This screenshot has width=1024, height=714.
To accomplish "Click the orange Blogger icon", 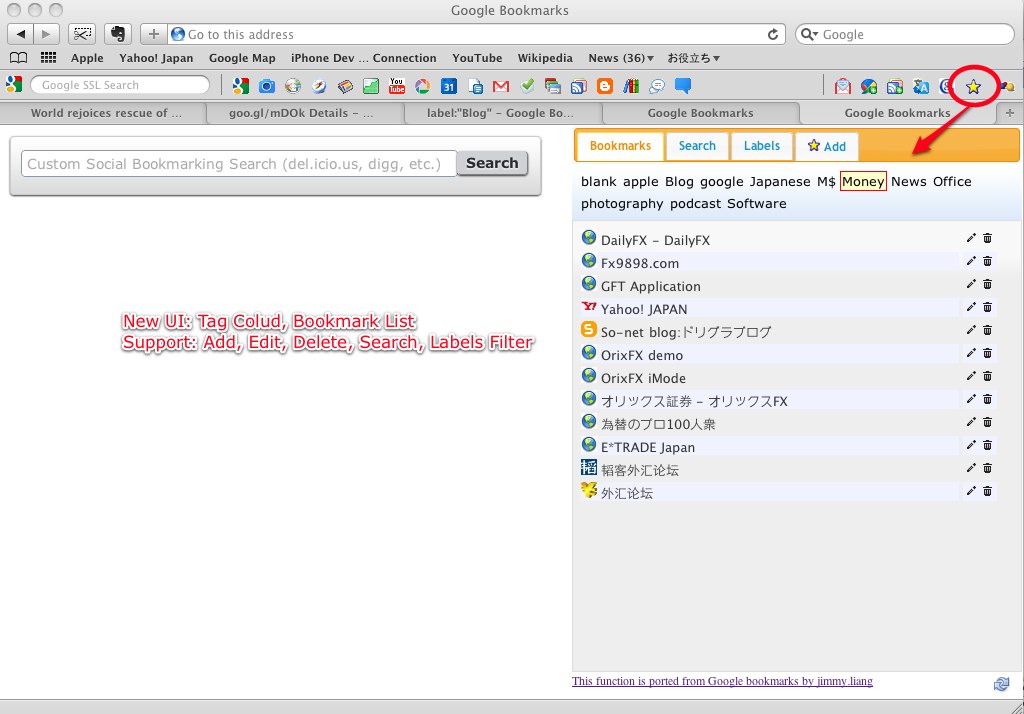I will [605, 86].
